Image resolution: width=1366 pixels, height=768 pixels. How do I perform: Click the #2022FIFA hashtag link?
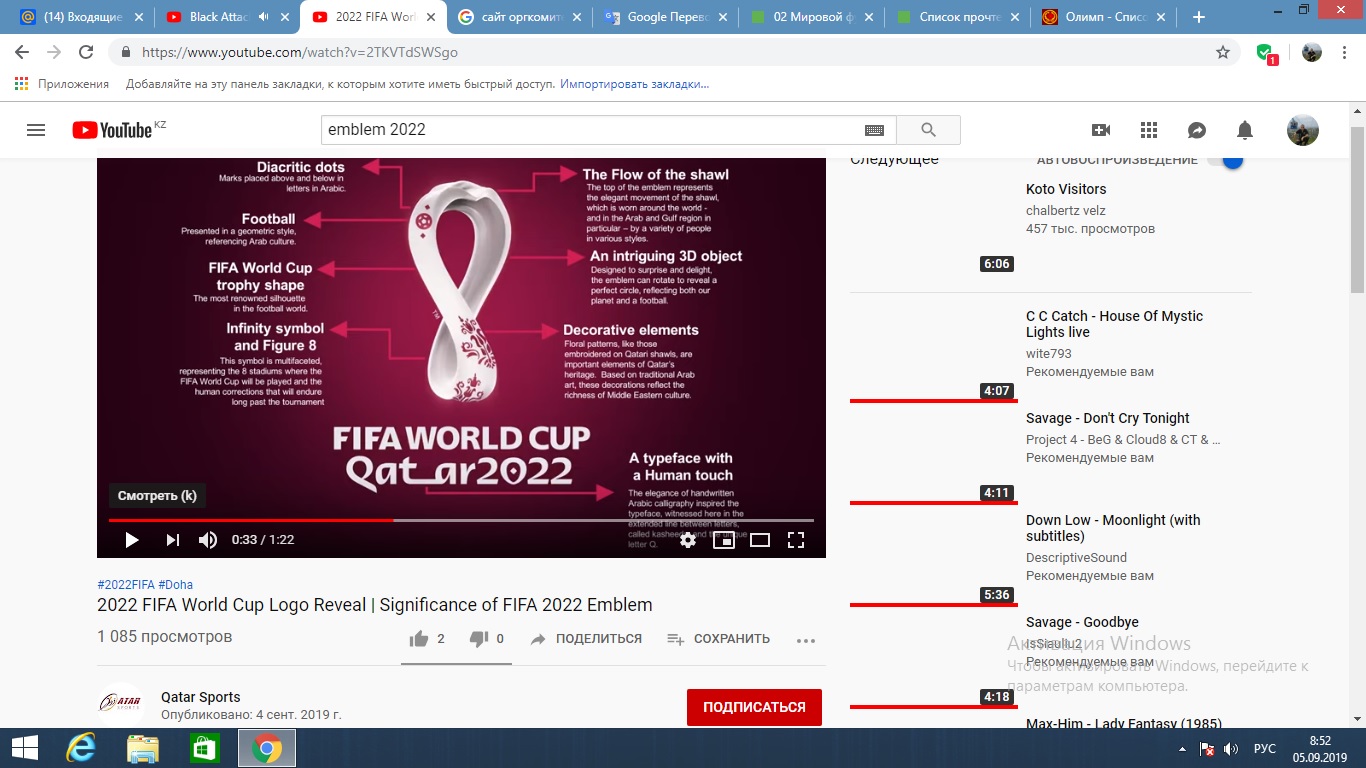126,584
